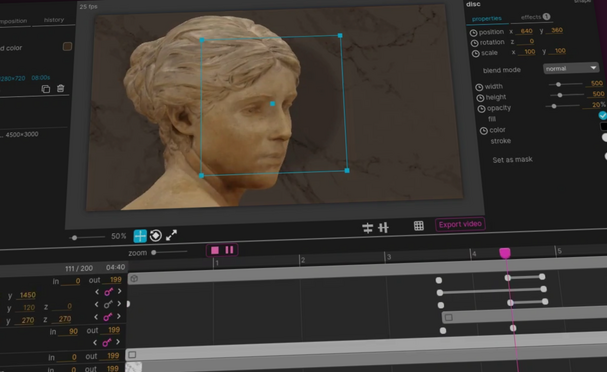This screenshot has height=372, width=607.
Task: Click the duplicate composition icon
Action: (46, 89)
